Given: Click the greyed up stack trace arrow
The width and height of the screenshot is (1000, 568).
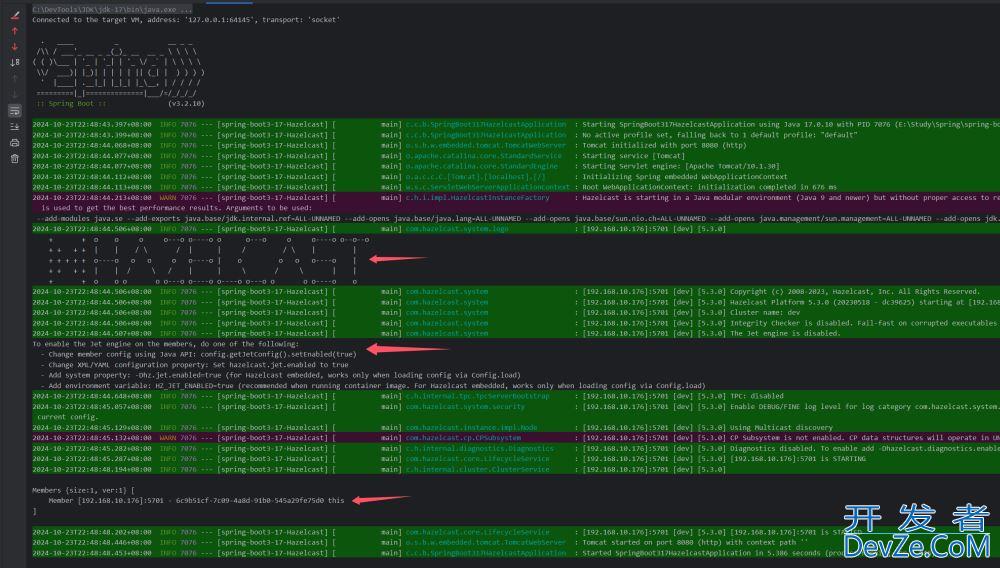Looking at the screenshot, I should [x=15, y=78].
